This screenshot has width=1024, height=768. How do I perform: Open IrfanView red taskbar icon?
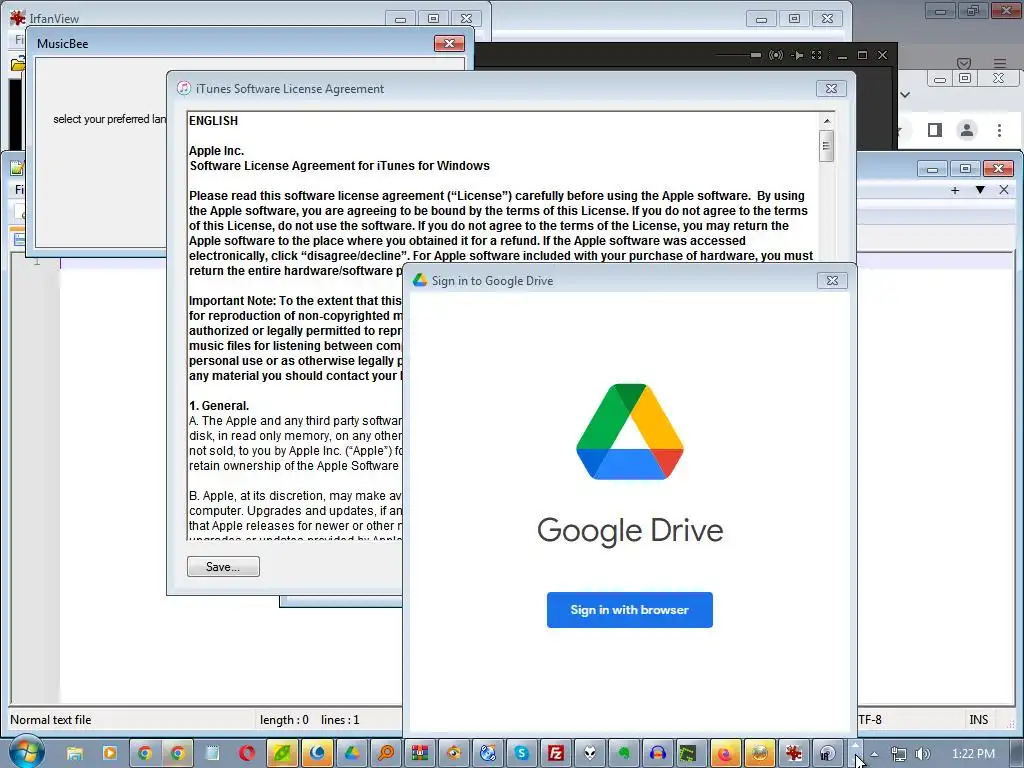click(793, 754)
